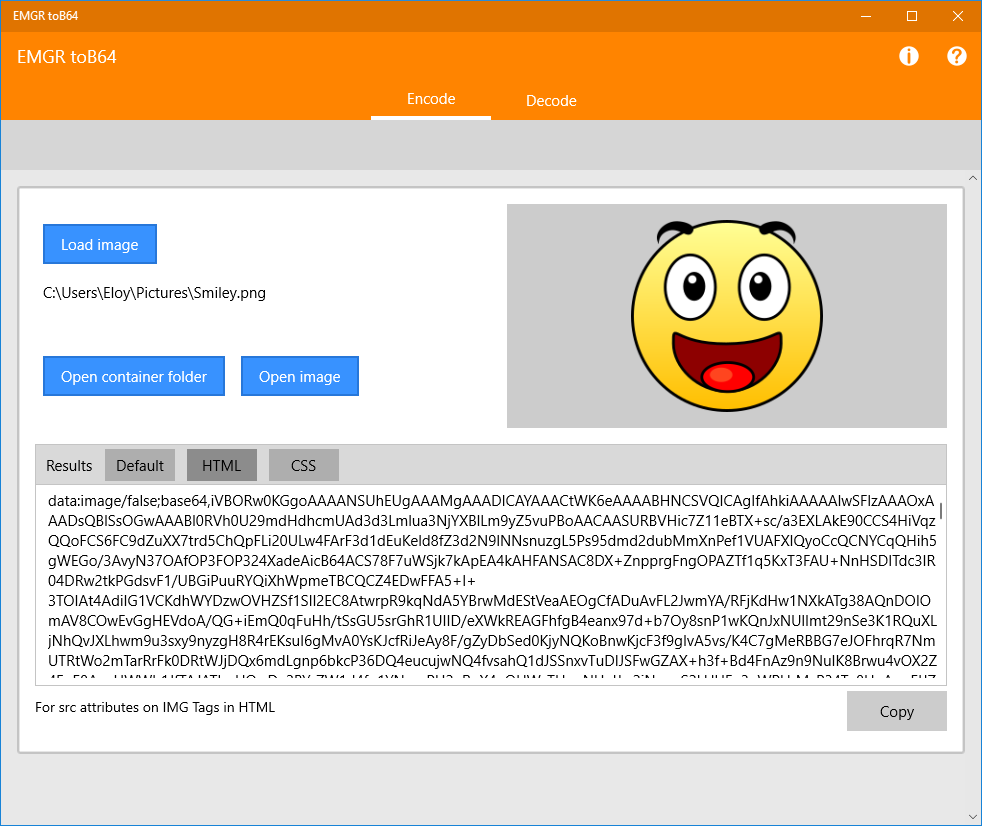The height and width of the screenshot is (826, 982).
Task: Maximize the EMGR toB64 window
Action: point(912,16)
